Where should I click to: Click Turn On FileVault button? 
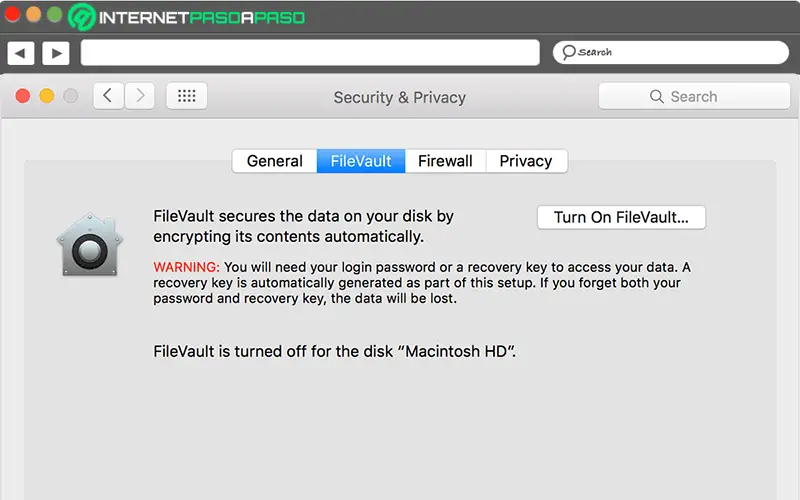click(x=621, y=217)
